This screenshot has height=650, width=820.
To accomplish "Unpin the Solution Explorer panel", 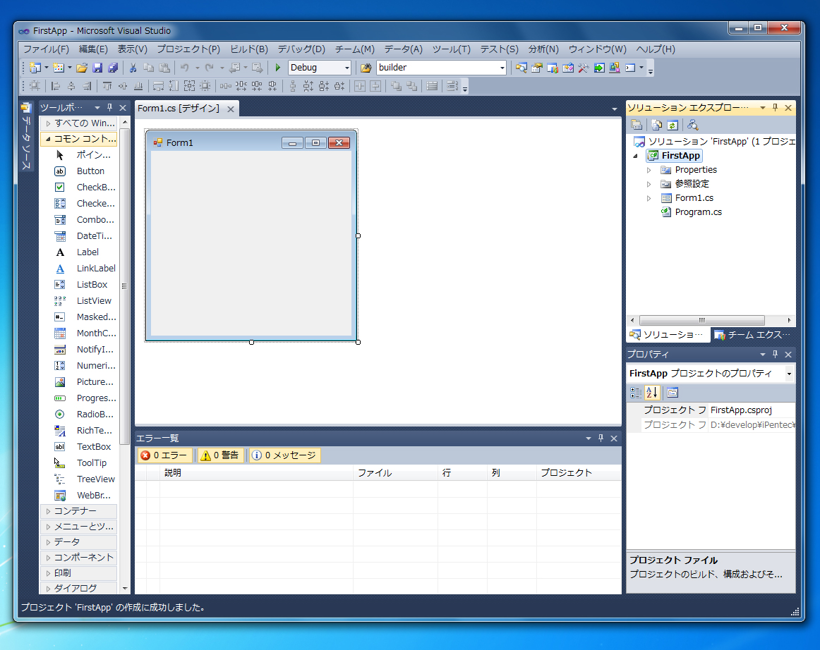I will tap(776, 108).
